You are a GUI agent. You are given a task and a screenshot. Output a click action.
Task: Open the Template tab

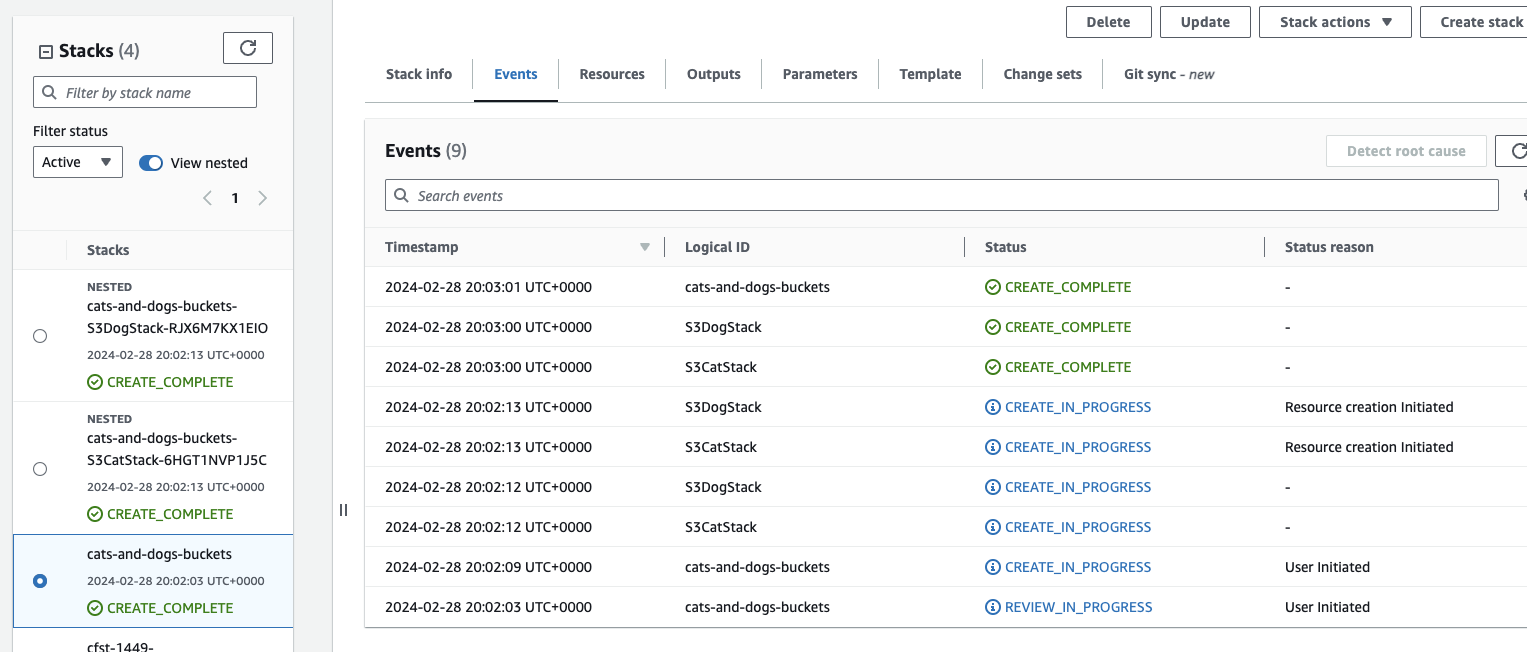(929, 74)
